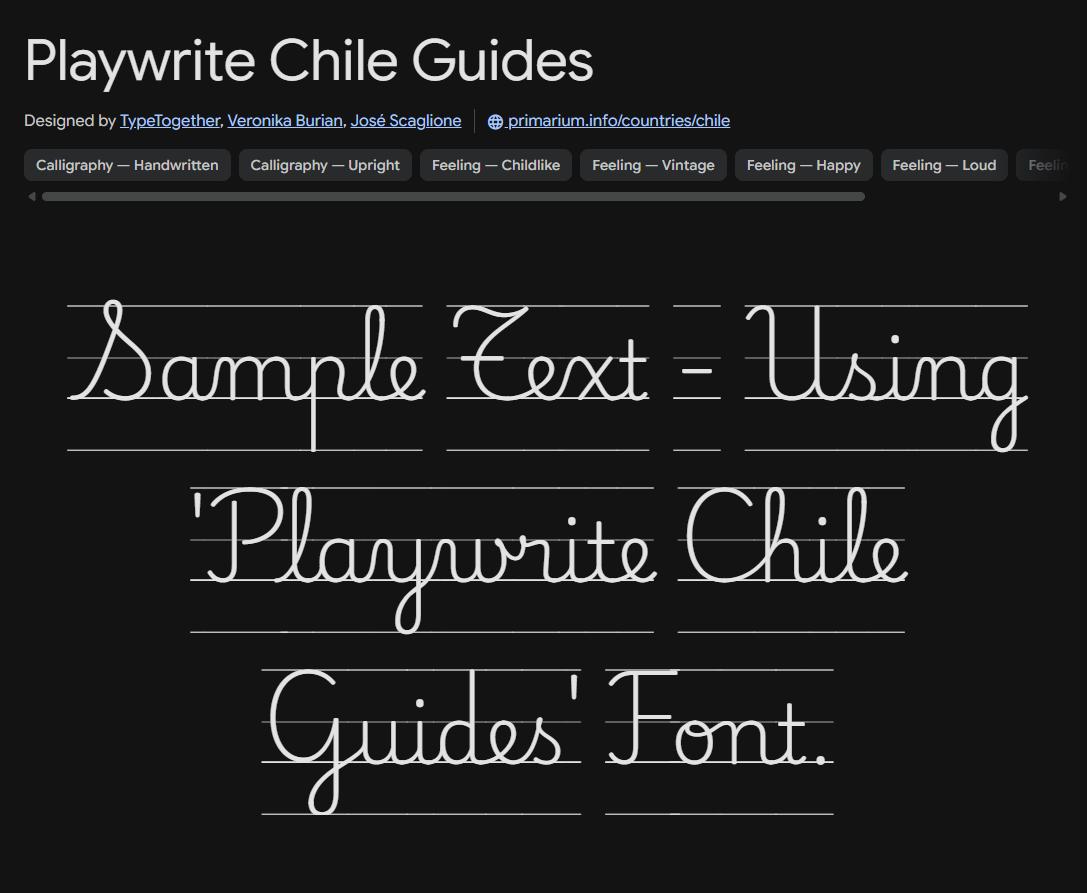Click the word 'Guides' in the font preview
The width and height of the screenshot is (1087, 893).
415,741
